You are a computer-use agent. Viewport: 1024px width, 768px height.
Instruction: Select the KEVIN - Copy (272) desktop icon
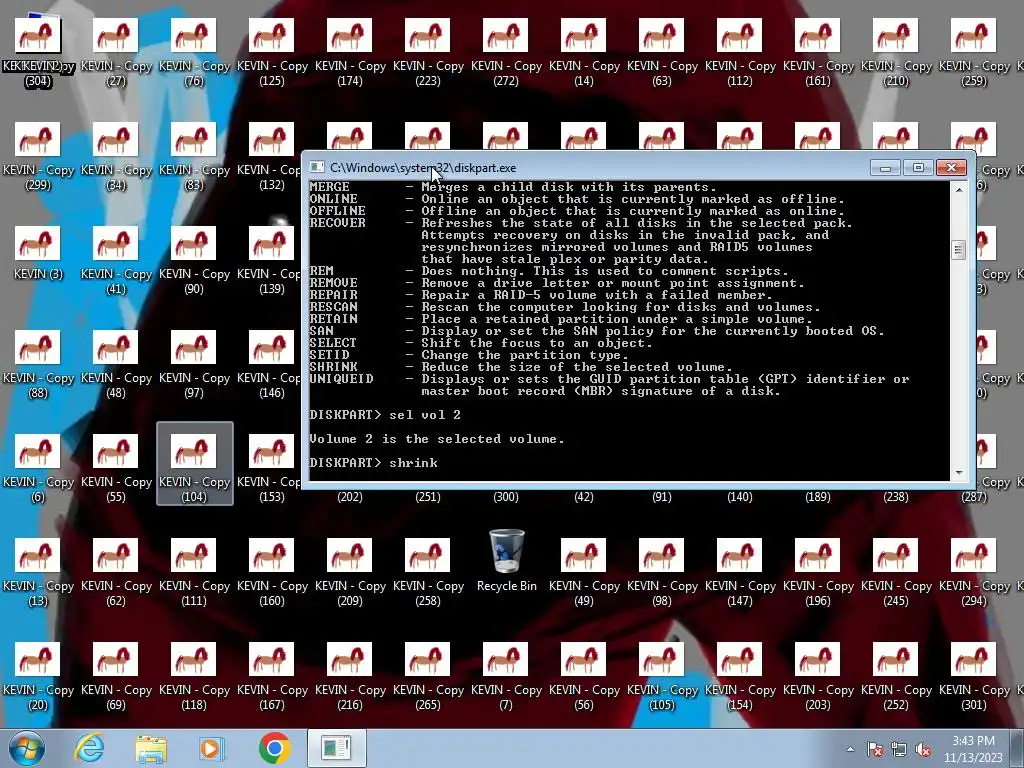coord(506,52)
